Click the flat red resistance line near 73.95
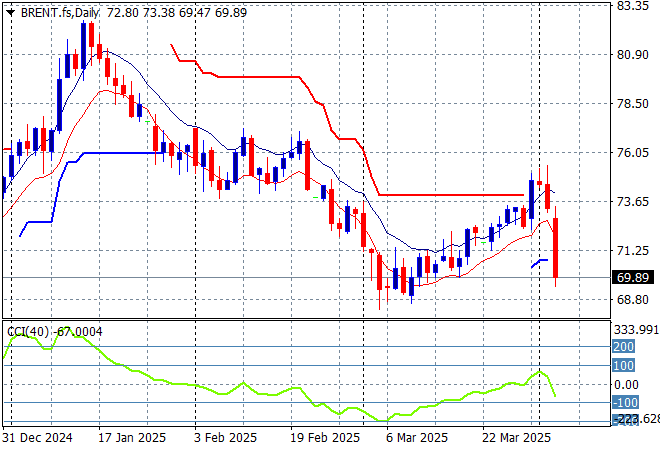This screenshot has width=660, height=450. [451, 195]
